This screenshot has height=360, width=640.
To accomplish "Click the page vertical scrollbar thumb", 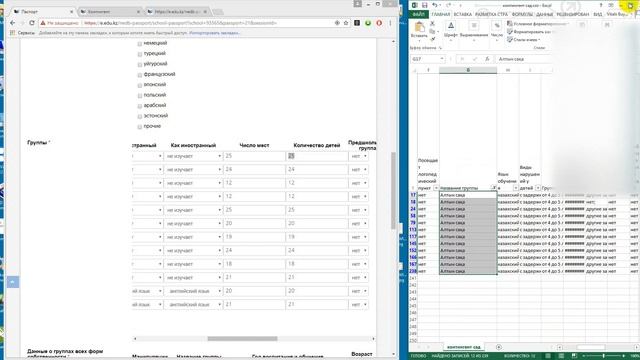I will [393, 190].
